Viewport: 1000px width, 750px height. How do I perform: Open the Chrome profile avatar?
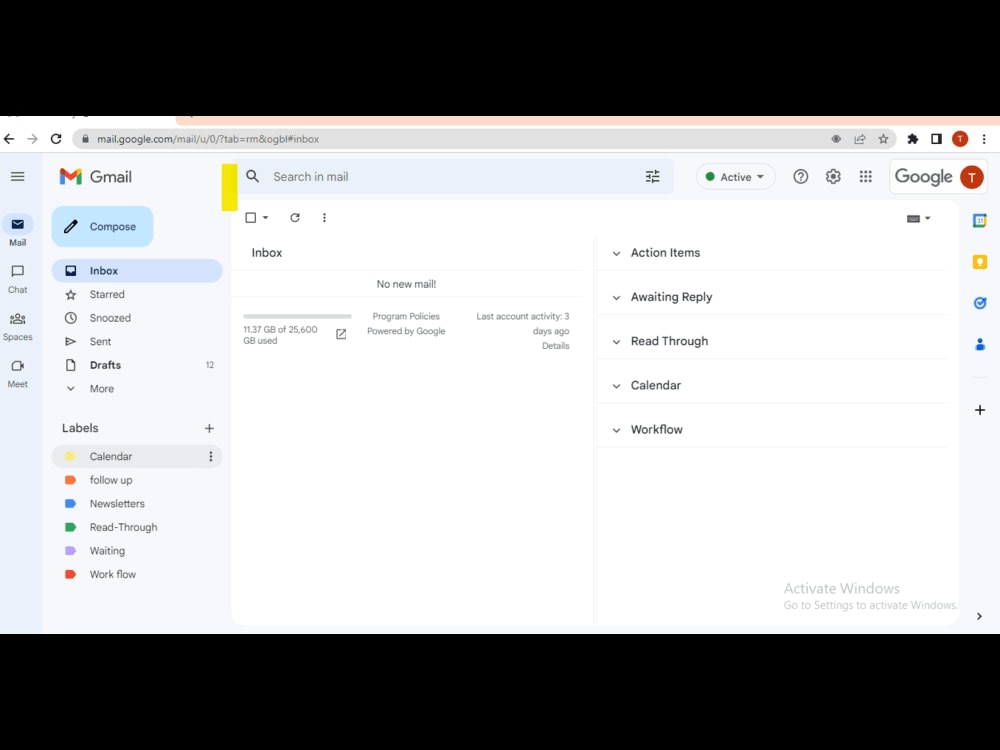click(960, 138)
